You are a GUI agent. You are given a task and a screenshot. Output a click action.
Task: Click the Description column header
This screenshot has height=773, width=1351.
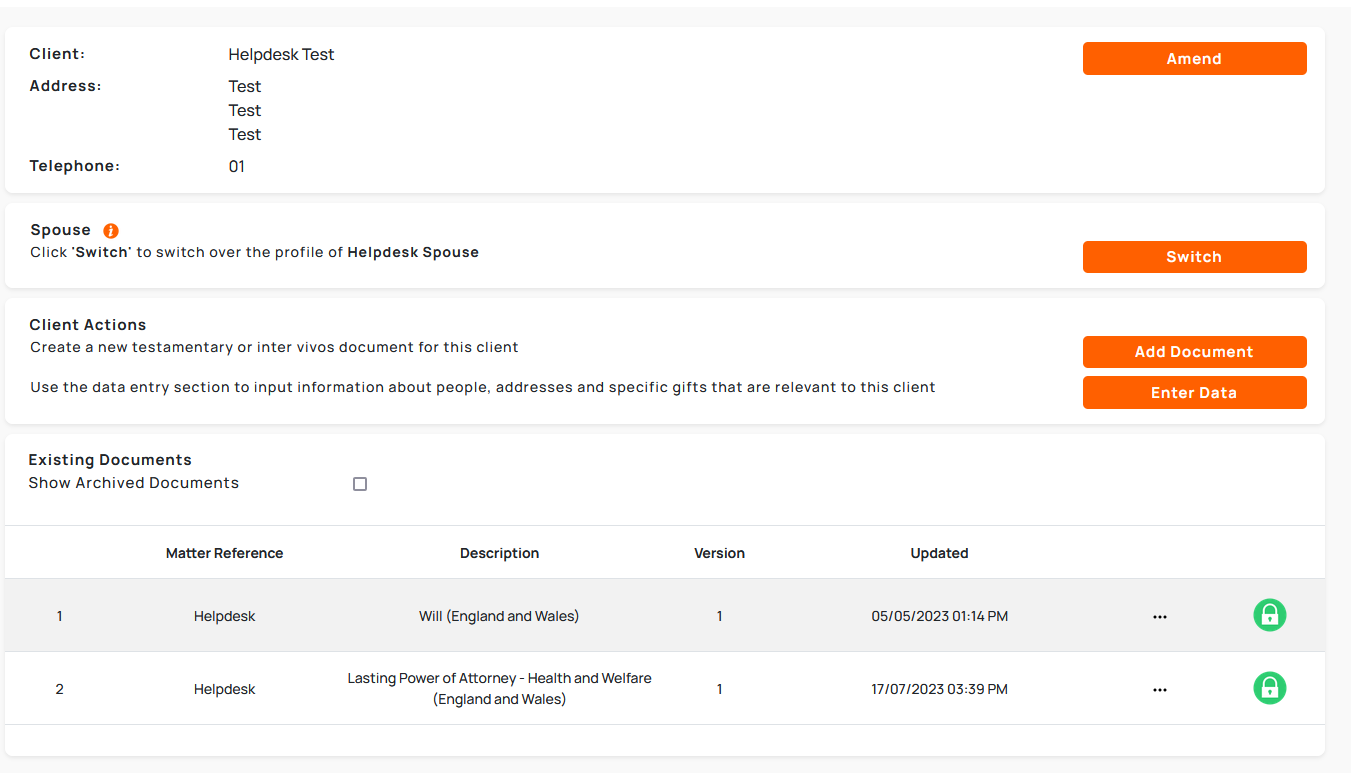pyautogui.click(x=499, y=553)
